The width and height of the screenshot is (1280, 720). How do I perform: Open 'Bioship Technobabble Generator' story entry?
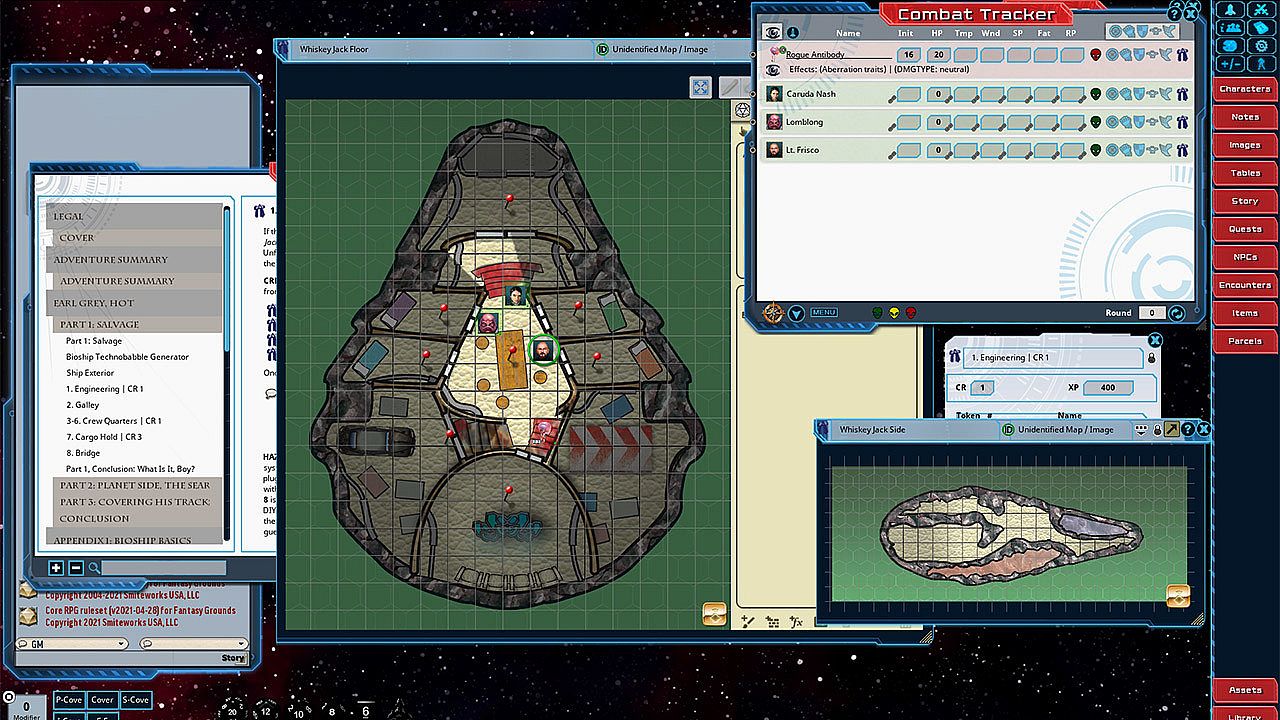127,357
